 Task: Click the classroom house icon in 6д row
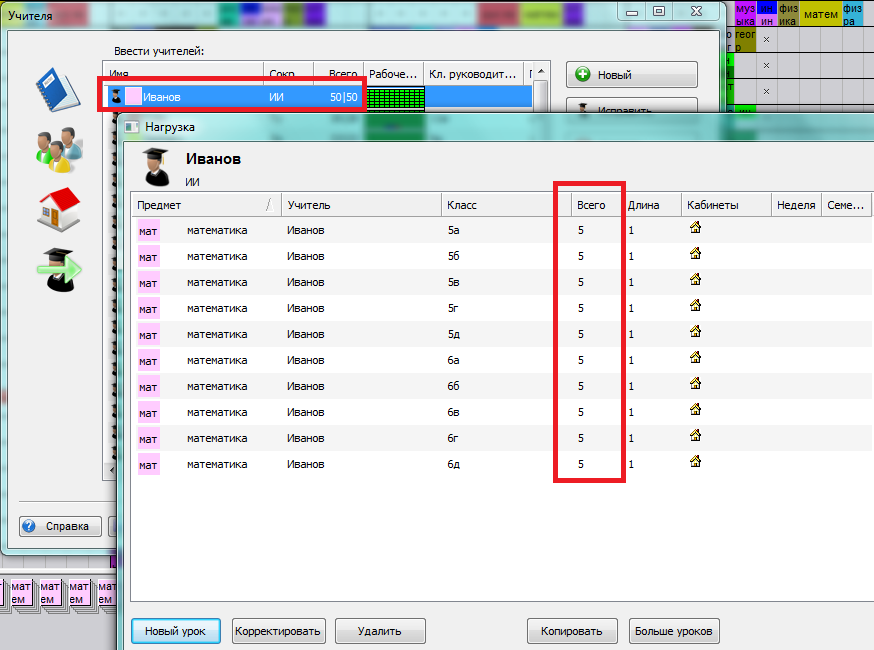tap(695, 462)
